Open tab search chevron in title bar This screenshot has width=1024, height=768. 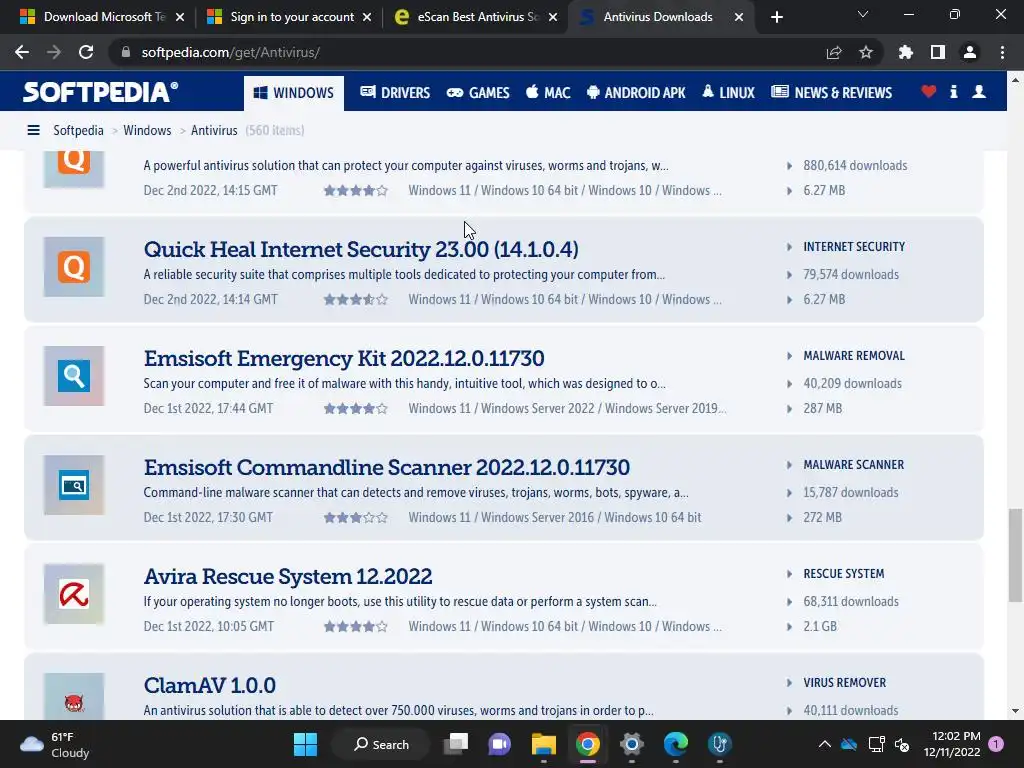click(x=863, y=14)
